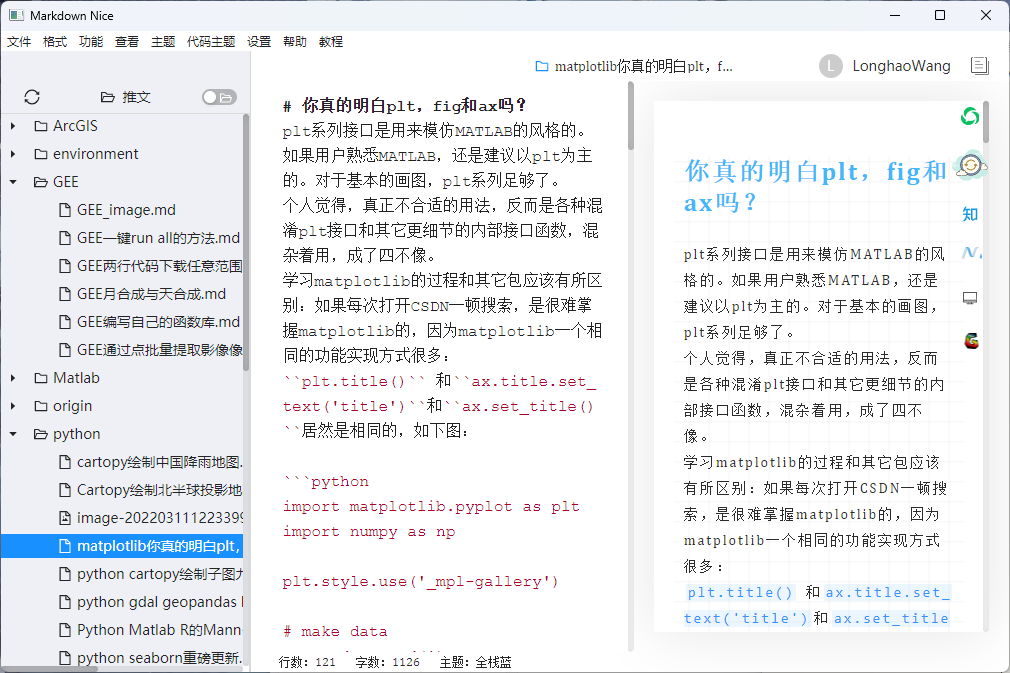This screenshot has width=1010, height=673.
Task: Click the file tree horizontal scrollbar
Action: click(50, 669)
